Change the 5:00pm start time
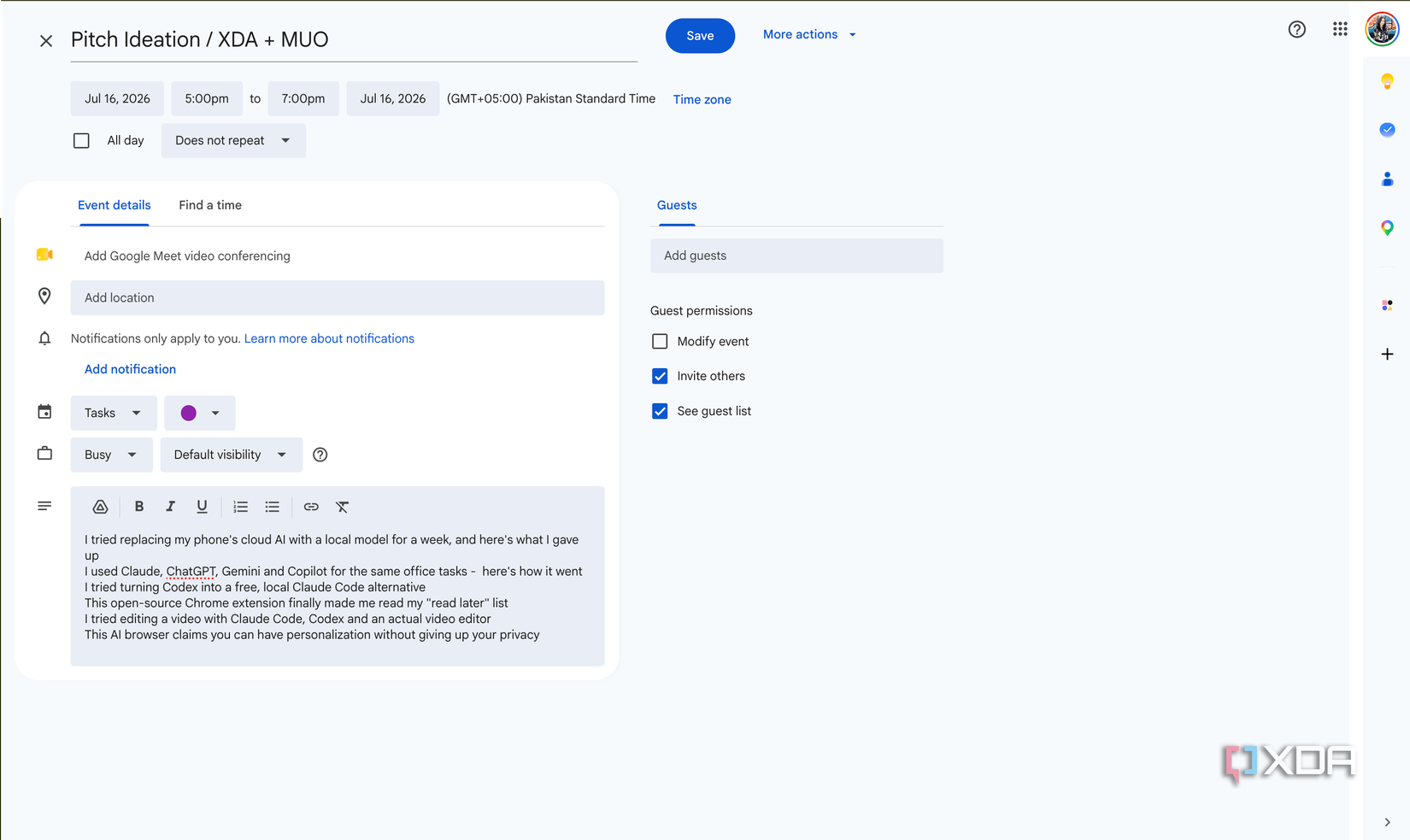1410x840 pixels. (x=207, y=98)
